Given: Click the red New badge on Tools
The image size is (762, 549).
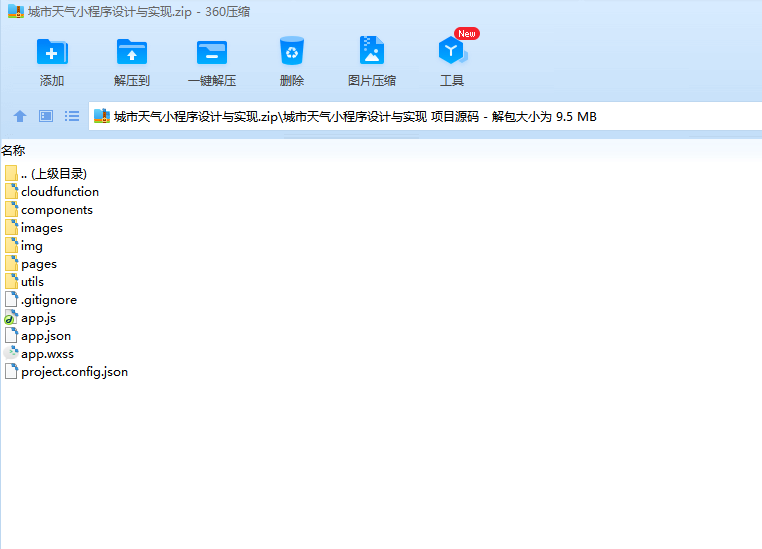Looking at the screenshot, I should [x=467, y=34].
